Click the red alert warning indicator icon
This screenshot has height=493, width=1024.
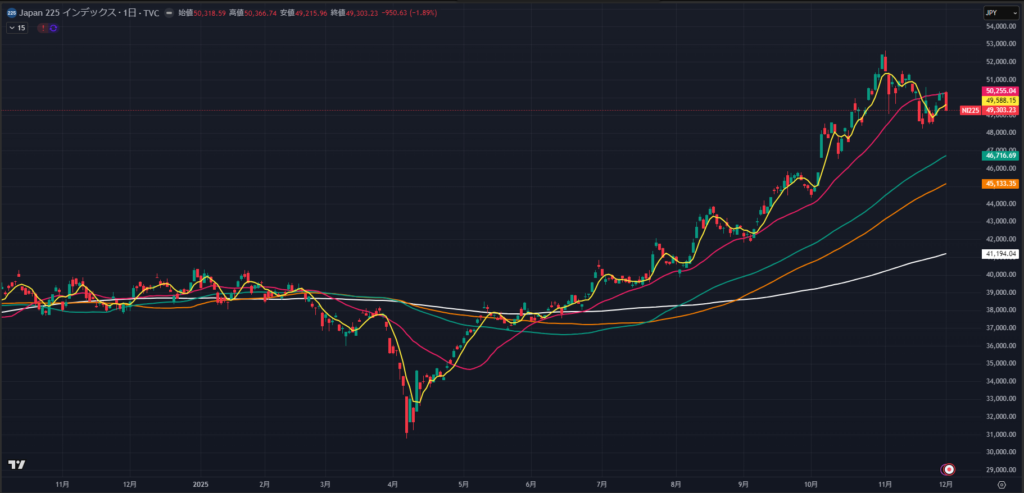click(42, 28)
